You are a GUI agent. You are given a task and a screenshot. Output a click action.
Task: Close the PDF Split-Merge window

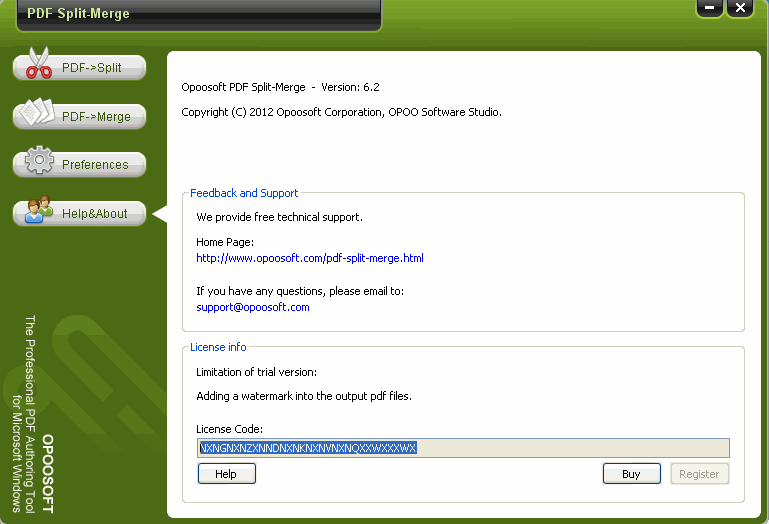click(740, 8)
